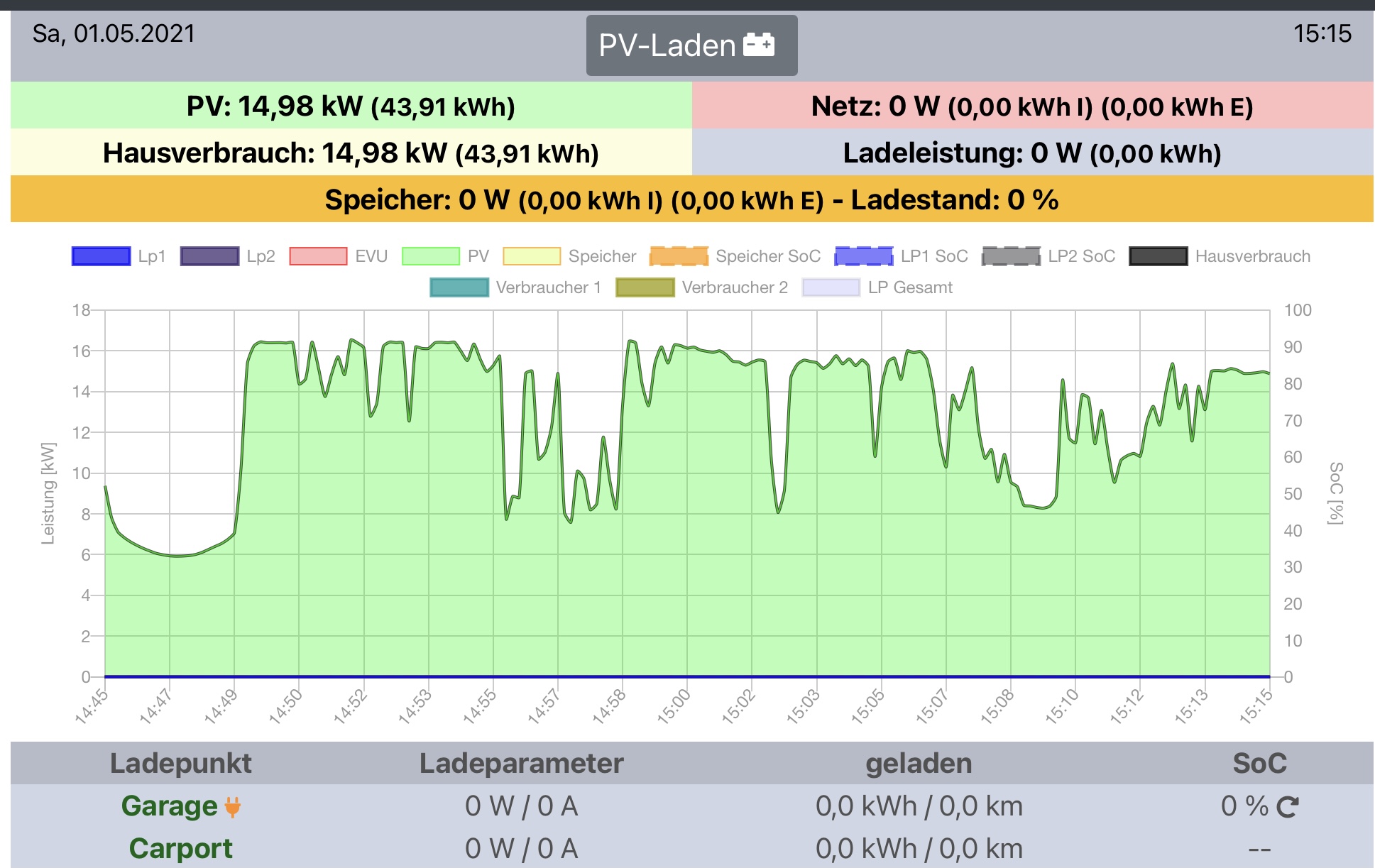
Task: Toggle EVU series in chart legend
Action: pyautogui.click(x=318, y=256)
